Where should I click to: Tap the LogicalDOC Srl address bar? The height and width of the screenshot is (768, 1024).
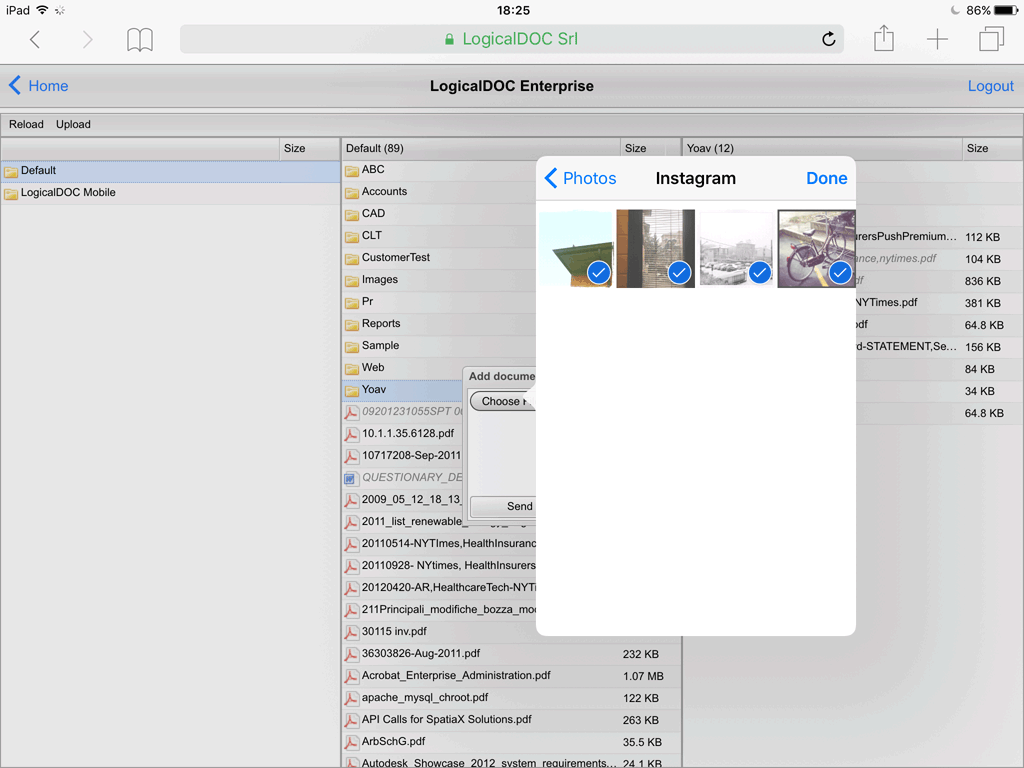[511, 39]
